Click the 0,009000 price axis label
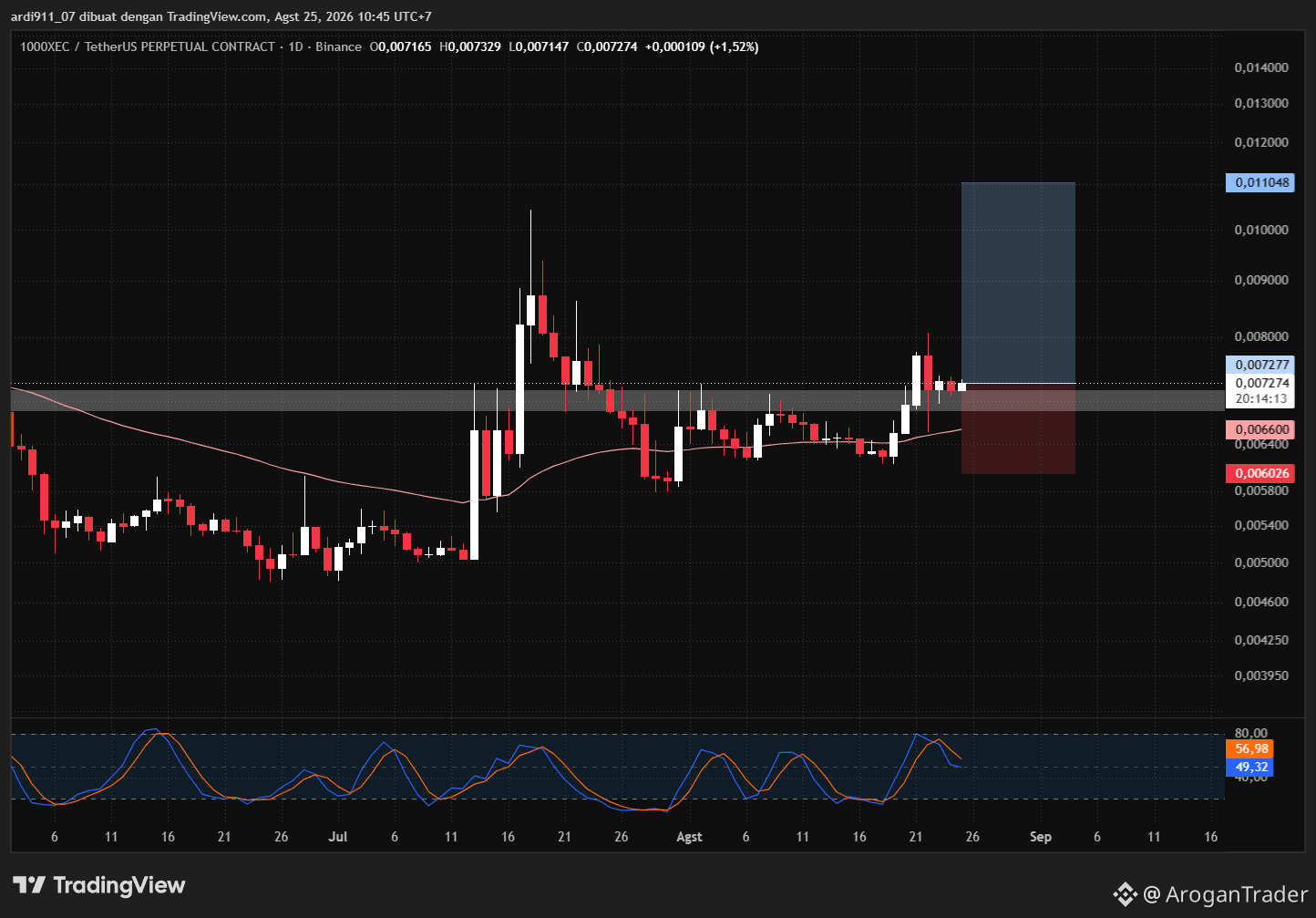 coord(1261,280)
